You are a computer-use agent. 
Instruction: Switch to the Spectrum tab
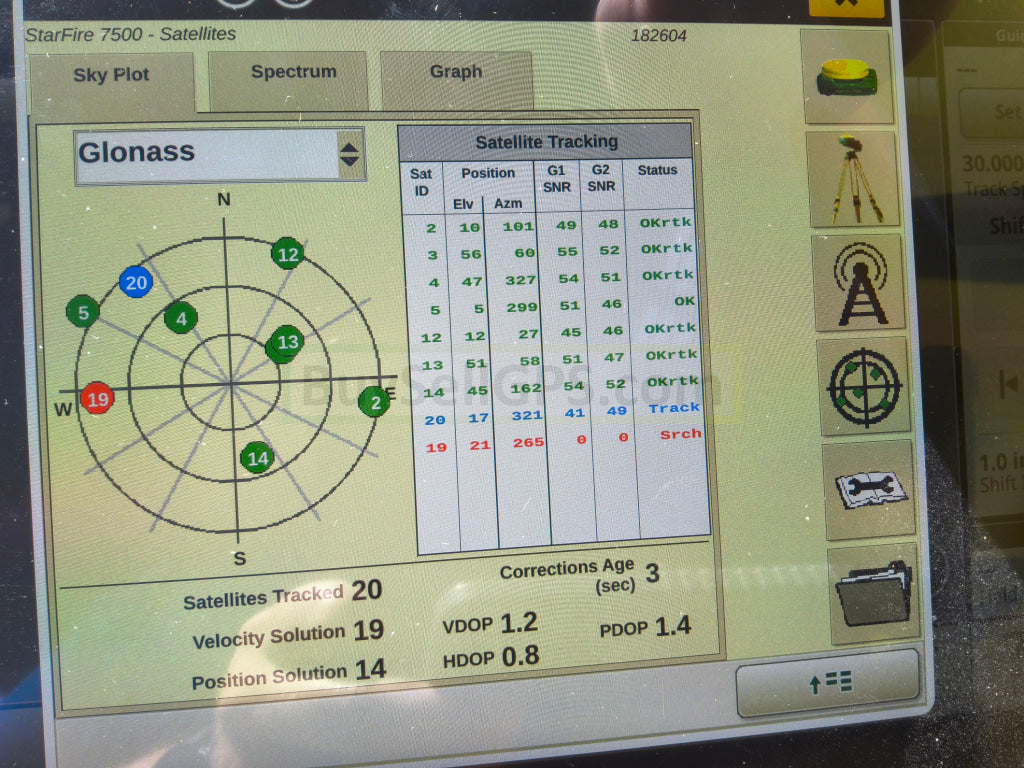tap(293, 73)
